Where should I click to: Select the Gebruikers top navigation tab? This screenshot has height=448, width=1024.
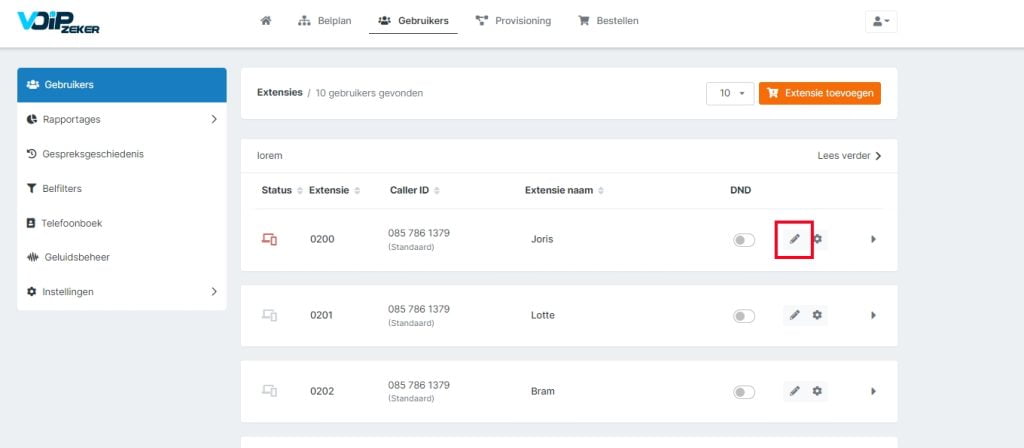tap(413, 21)
